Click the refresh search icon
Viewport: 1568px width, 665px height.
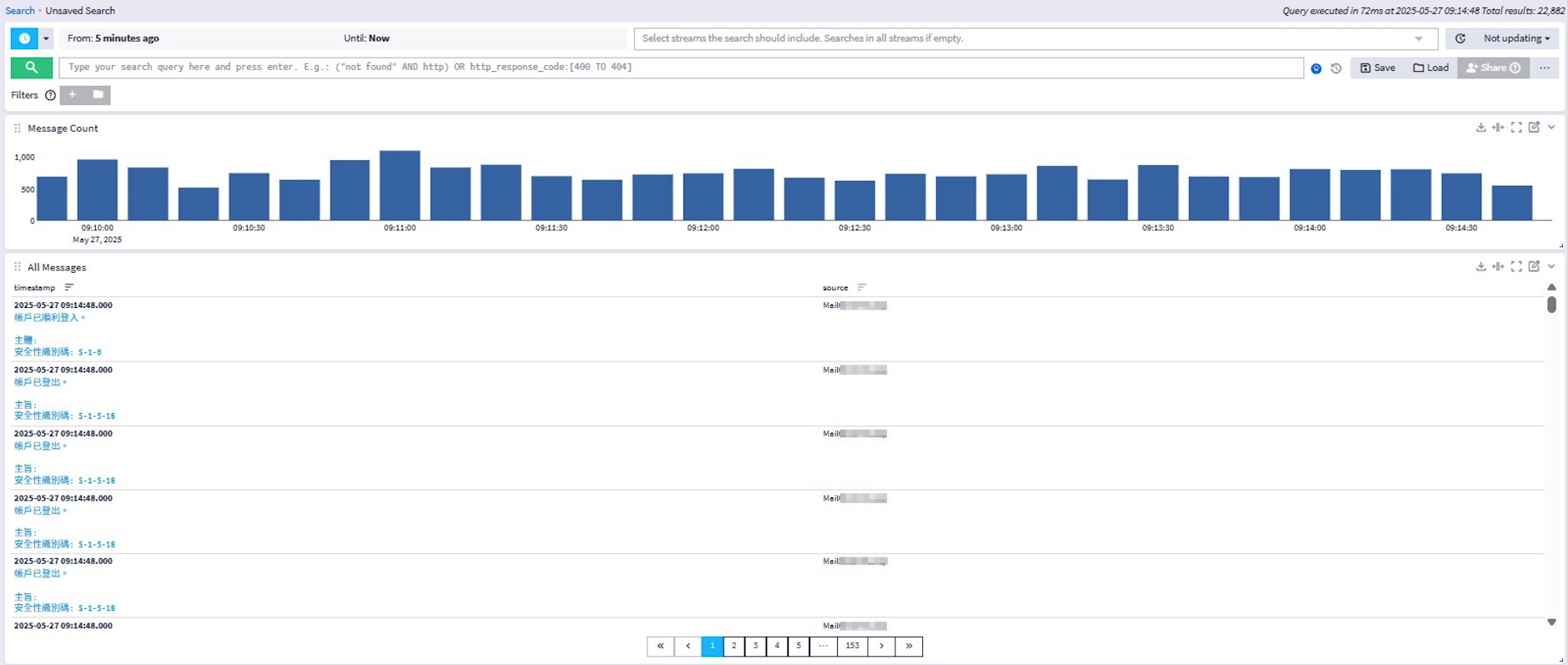pyautogui.click(x=1460, y=38)
